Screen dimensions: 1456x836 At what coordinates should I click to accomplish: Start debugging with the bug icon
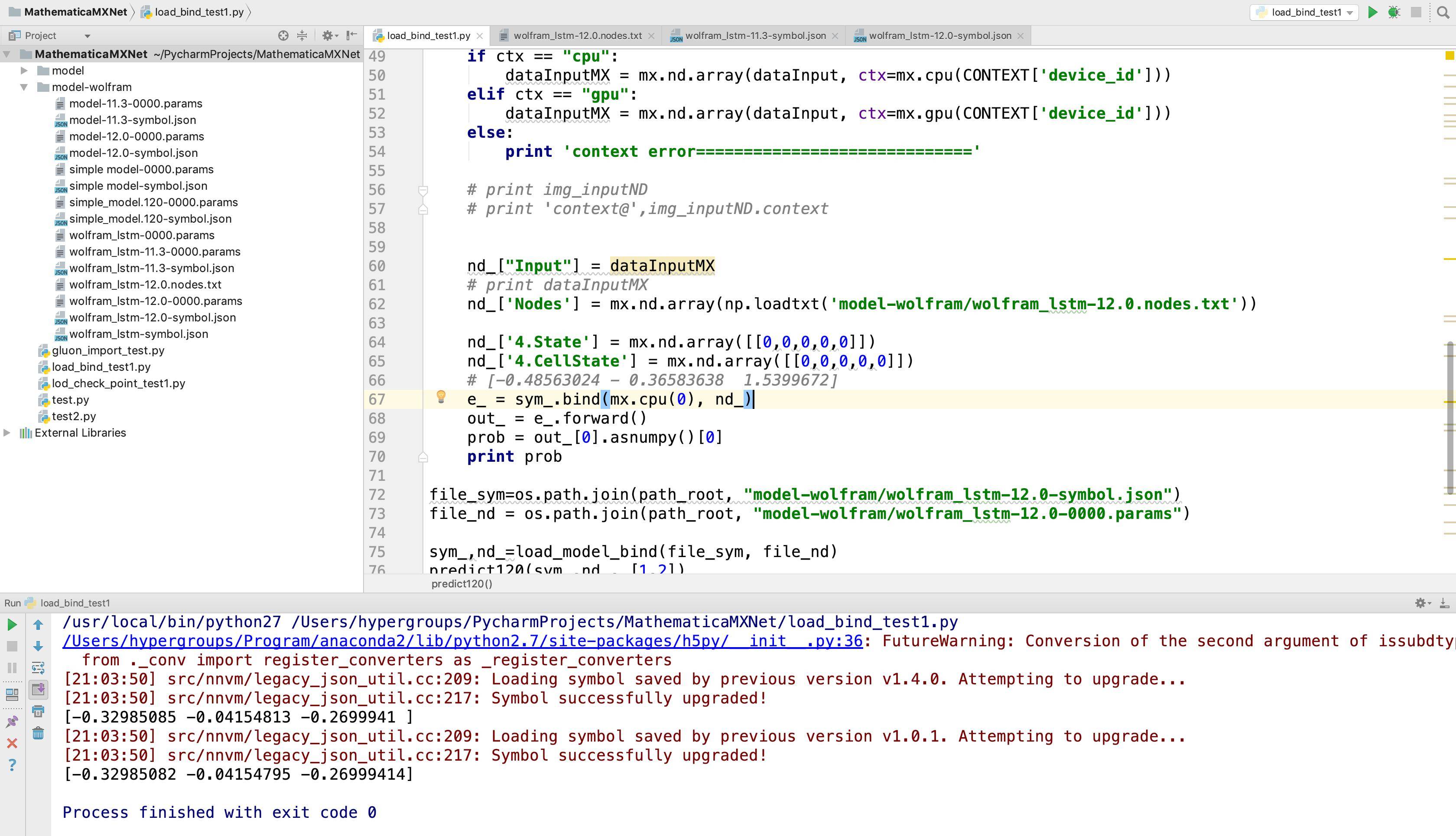tap(1394, 12)
